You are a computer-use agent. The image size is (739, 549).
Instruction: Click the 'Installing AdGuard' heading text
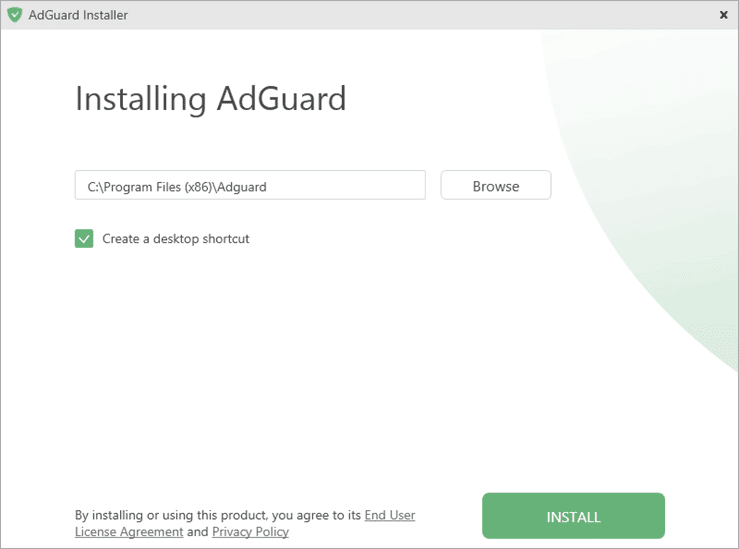[x=211, y=99]
